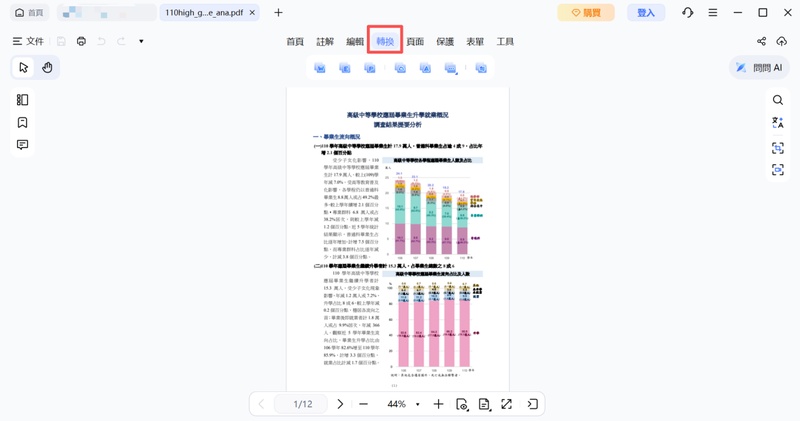Open the bookmarks panel
This screenshot has height=421, width=800.
[22, 122]
